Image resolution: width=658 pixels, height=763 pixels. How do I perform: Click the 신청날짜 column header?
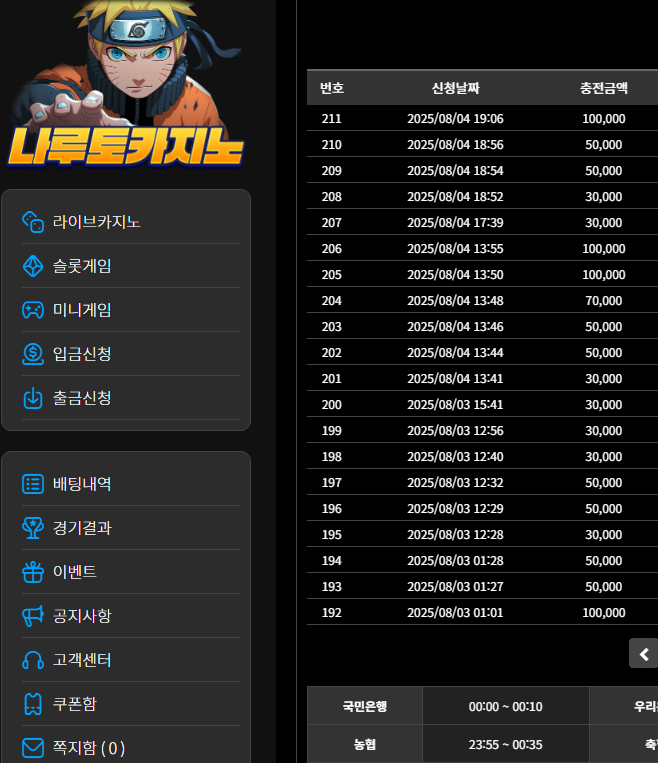(x=455, y=88)
